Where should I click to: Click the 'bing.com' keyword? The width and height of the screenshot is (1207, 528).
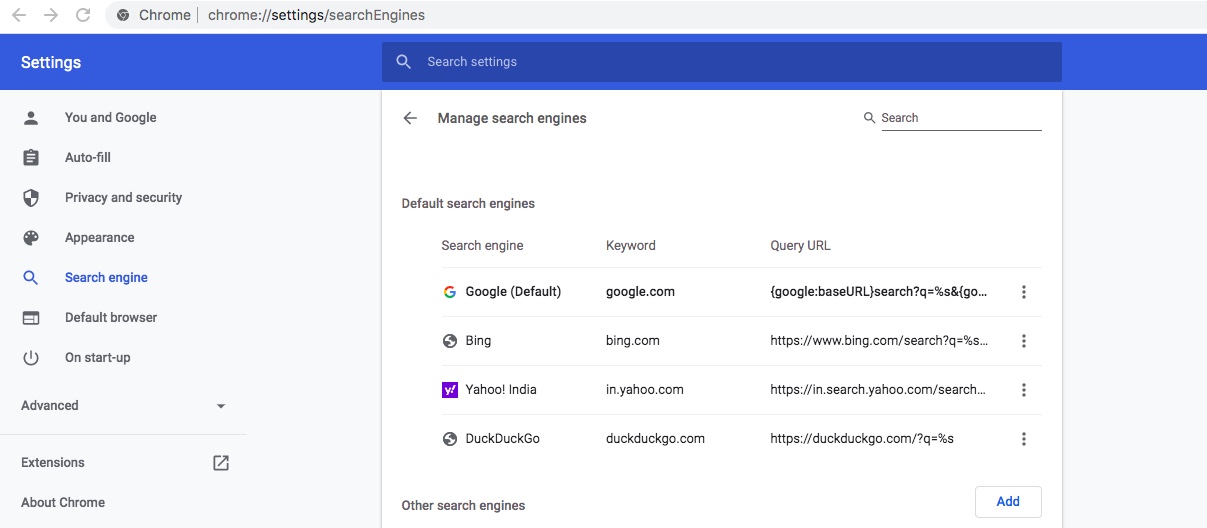633,341
